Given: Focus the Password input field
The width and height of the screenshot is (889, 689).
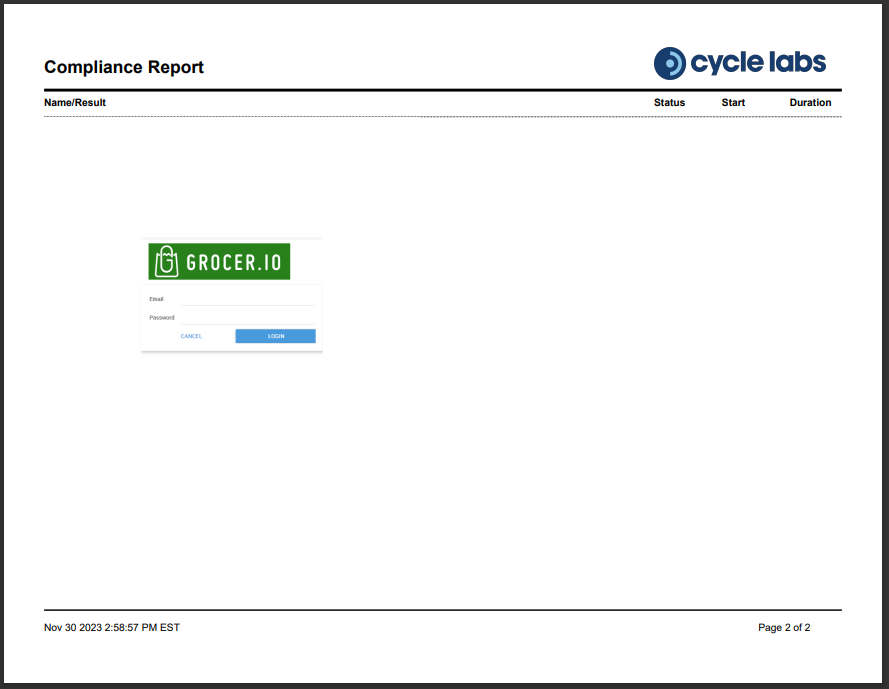Looking at the screenshot, I should (x=247, y=317).
